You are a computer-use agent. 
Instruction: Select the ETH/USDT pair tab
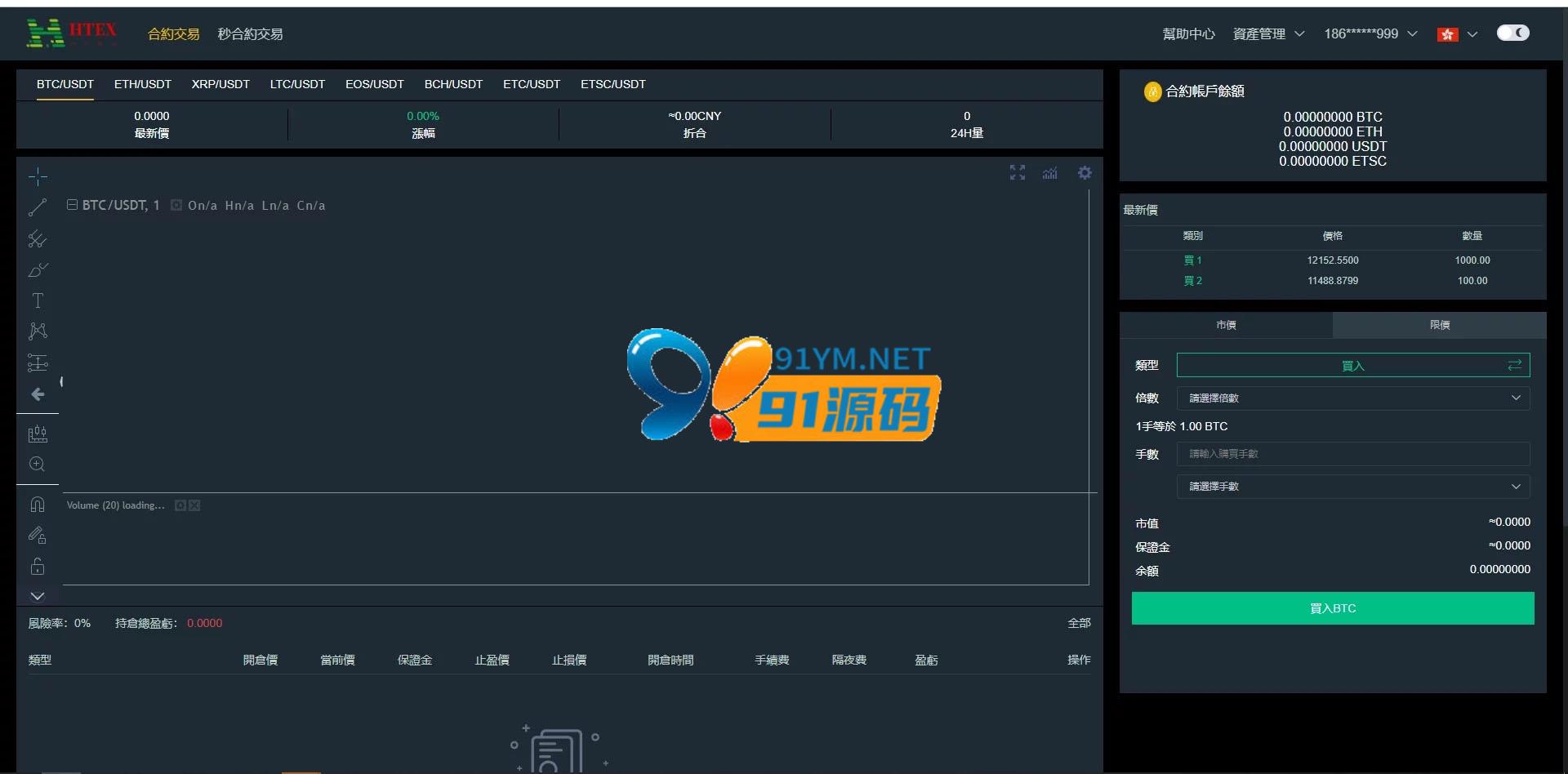coord(143,84)
